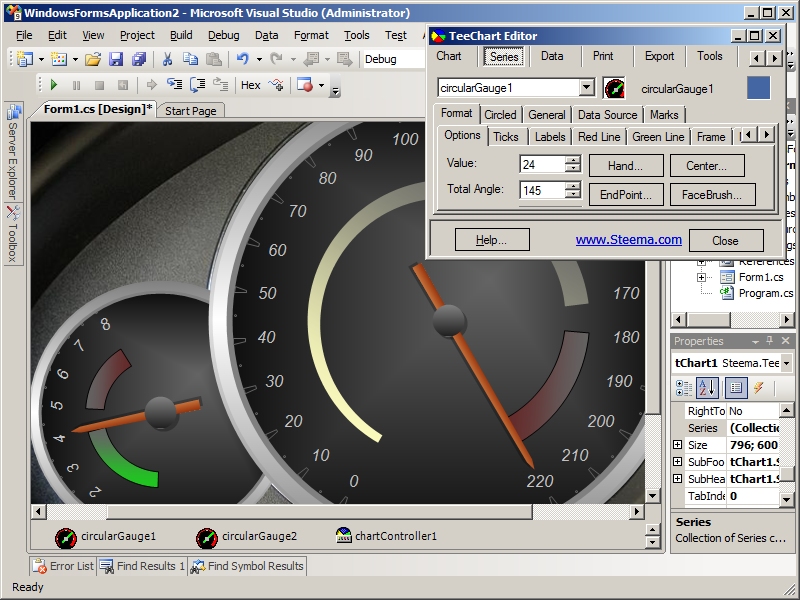This screenshot has height=600, width=800.
Task: Click the QuickWatch glasses icon in debug toolbar
Action: (277, 85)
